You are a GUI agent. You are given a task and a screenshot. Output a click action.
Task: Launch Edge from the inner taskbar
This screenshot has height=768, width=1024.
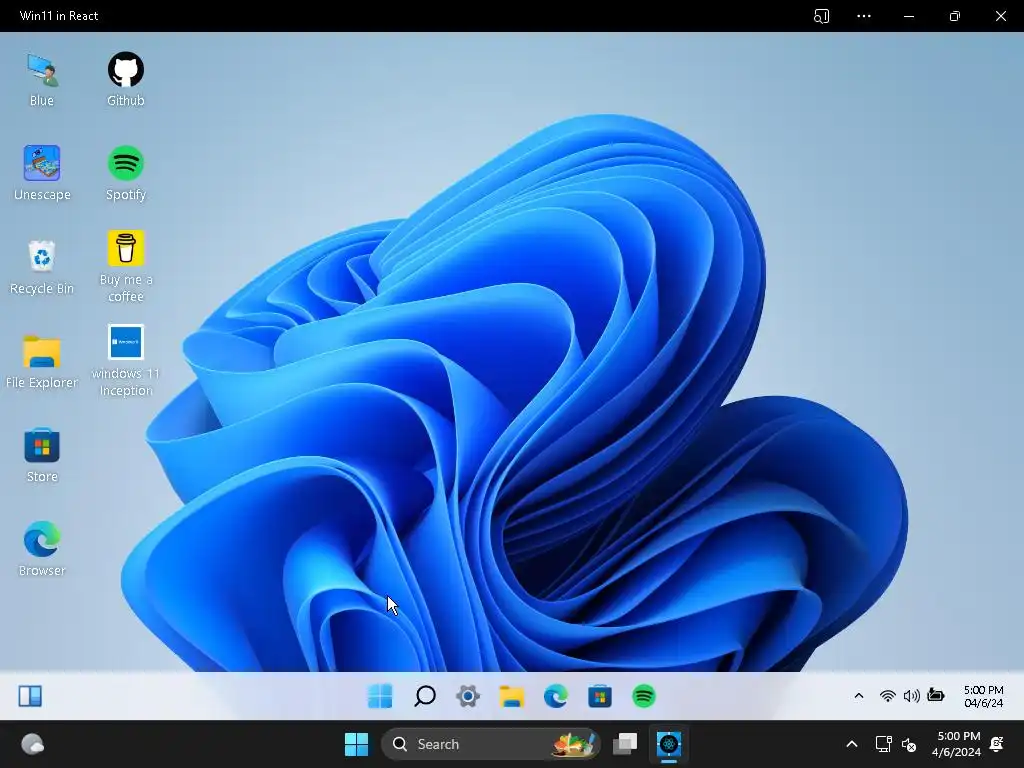pos(556,696)
